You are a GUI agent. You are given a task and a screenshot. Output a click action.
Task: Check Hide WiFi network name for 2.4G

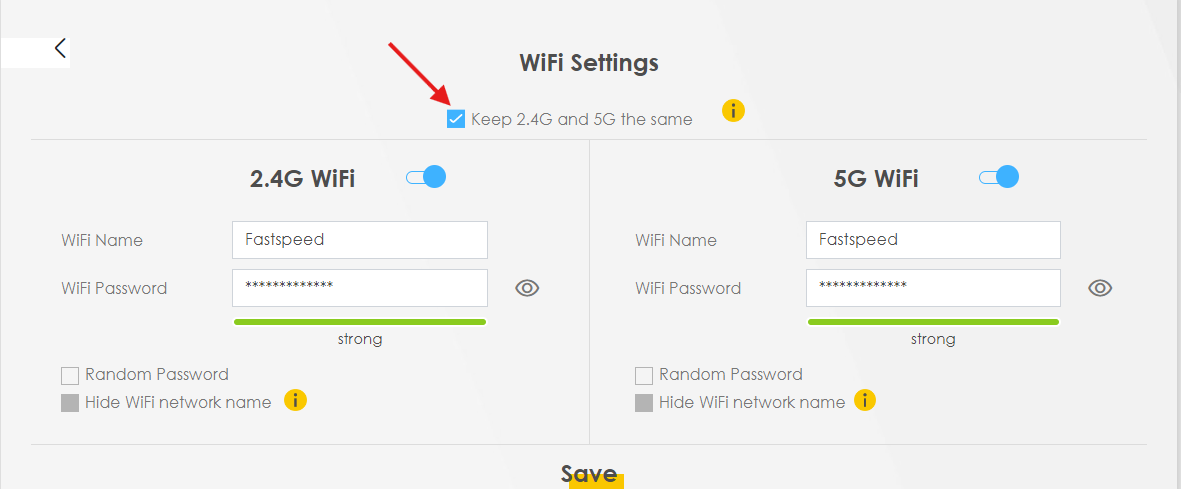(x=70, y=403)
